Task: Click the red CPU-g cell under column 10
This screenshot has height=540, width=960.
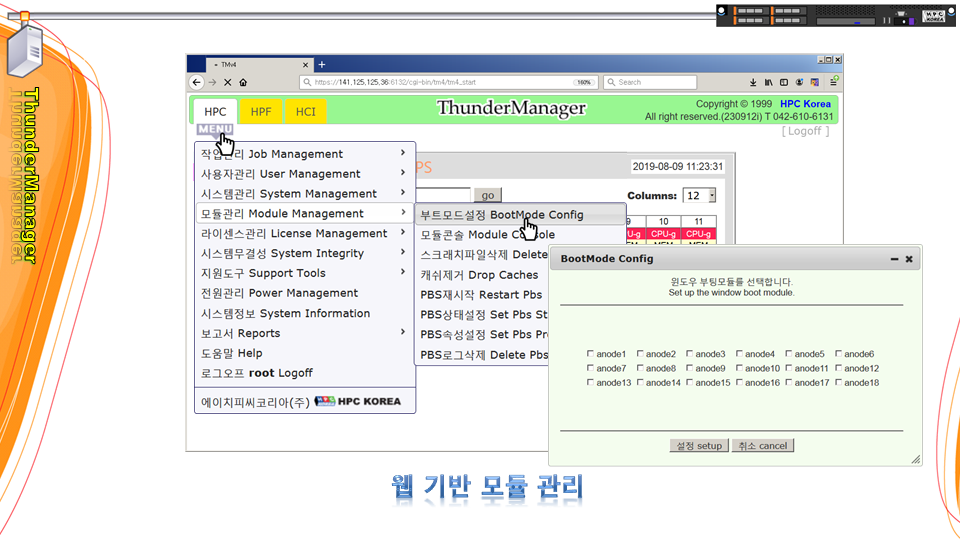Action: 664,234
